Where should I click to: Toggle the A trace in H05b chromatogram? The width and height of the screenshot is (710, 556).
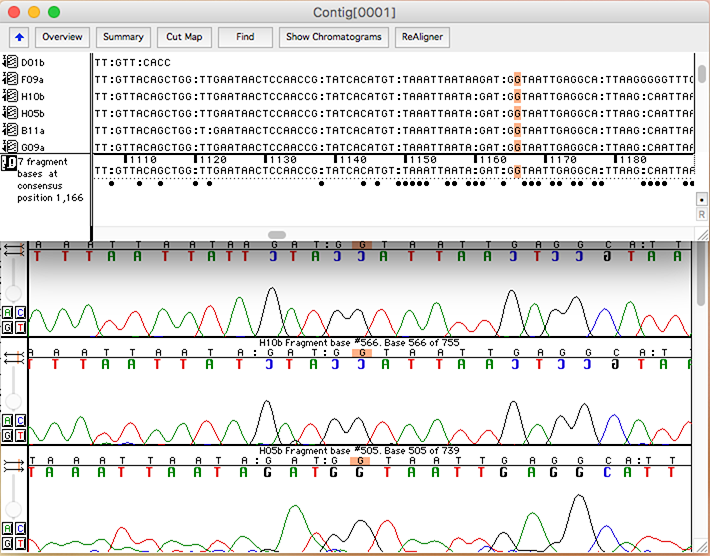pos(8,528)
